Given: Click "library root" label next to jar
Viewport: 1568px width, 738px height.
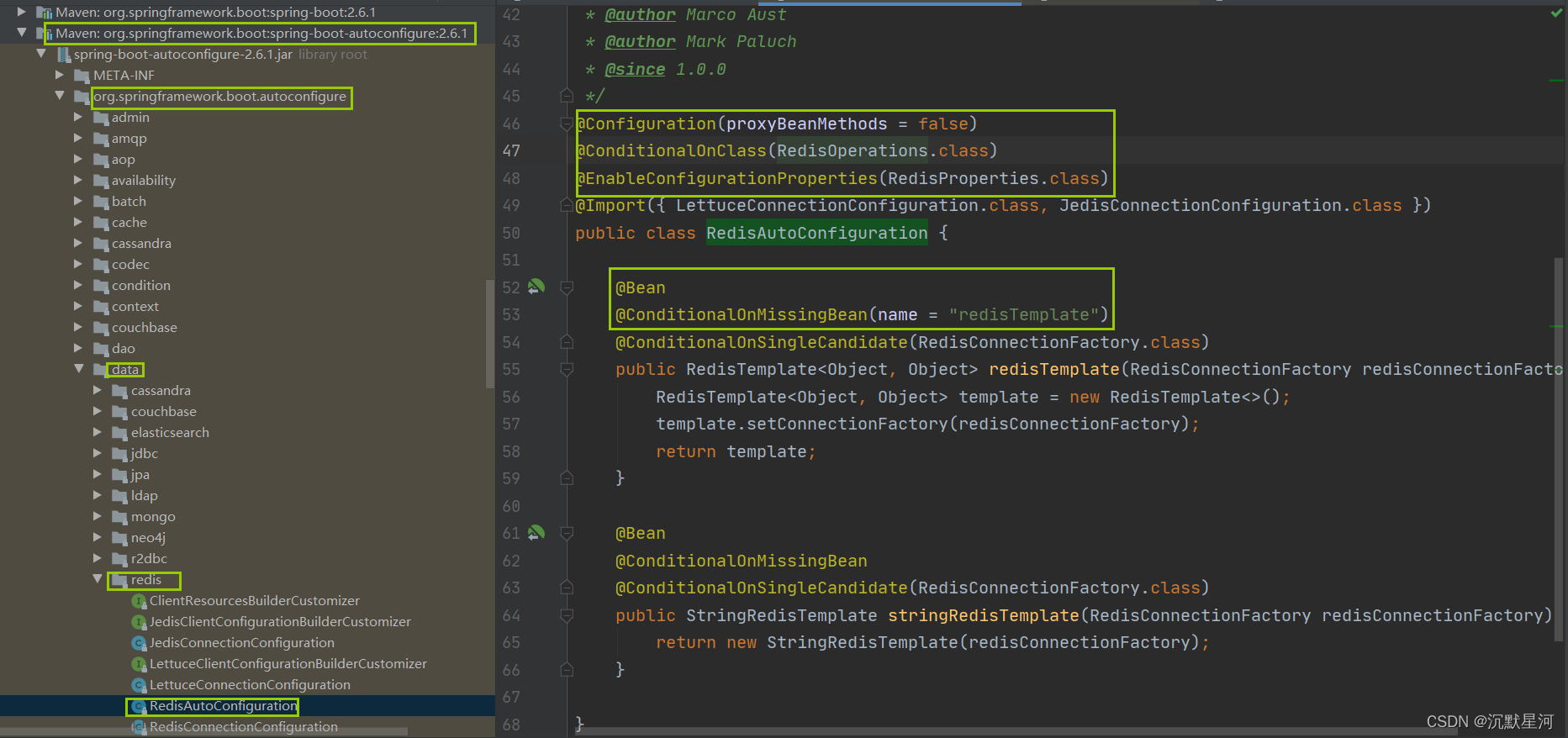Looking at the screenshot, I should point(333,55).
